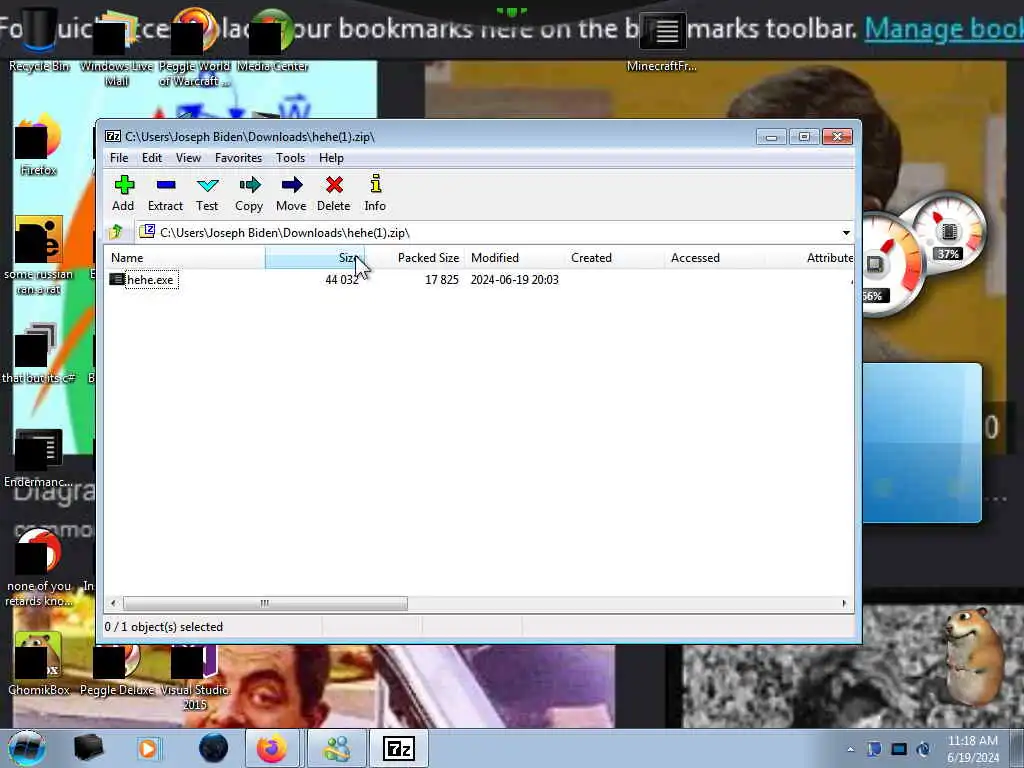Viewport: 1024px width, 768px height.
Task: Click the black box taskbar icon
Action: point(88,748)
